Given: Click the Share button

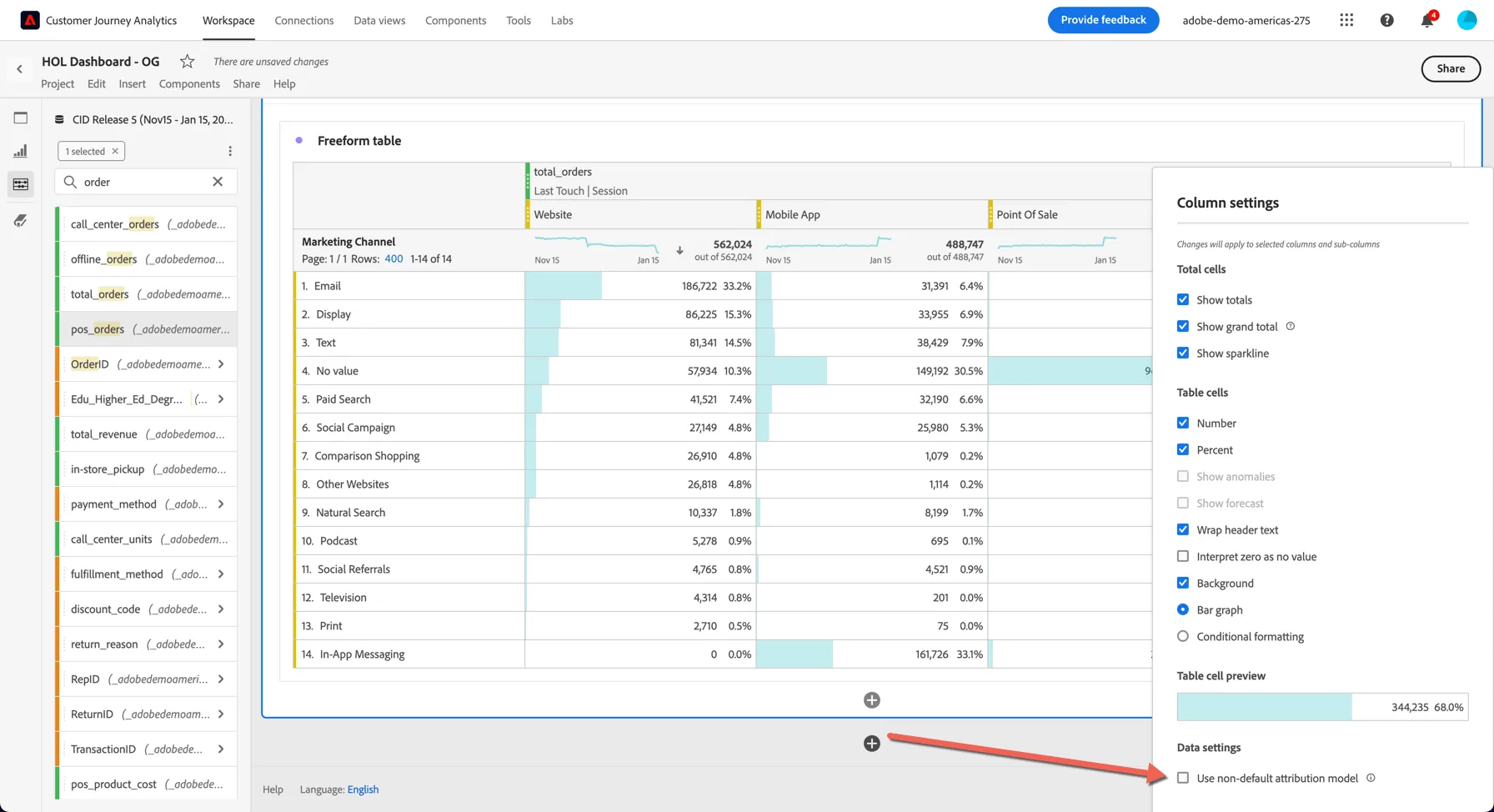Looking at the screenshot, I should pyautogui.click(x=1451, y=68).
